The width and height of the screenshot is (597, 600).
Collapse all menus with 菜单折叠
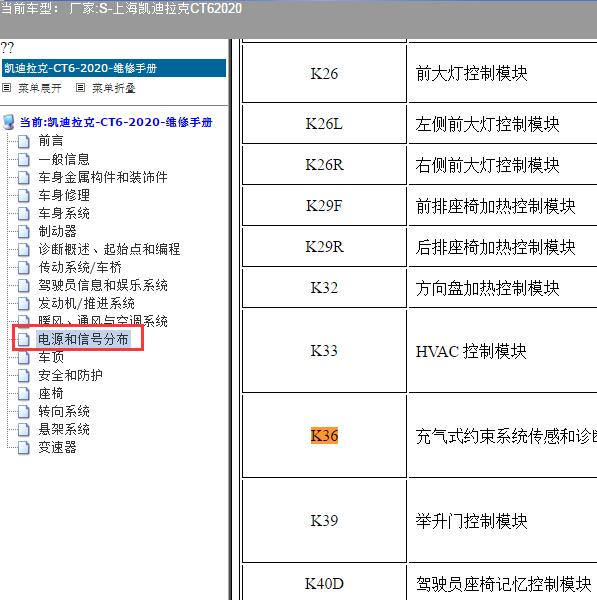pyautogui.click(x=114, y=88)
